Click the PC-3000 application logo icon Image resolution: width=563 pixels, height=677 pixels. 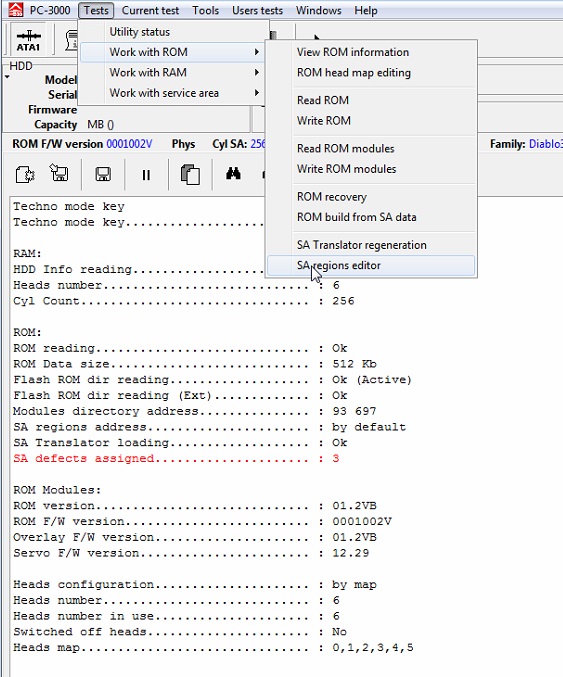tap(16, 9)
